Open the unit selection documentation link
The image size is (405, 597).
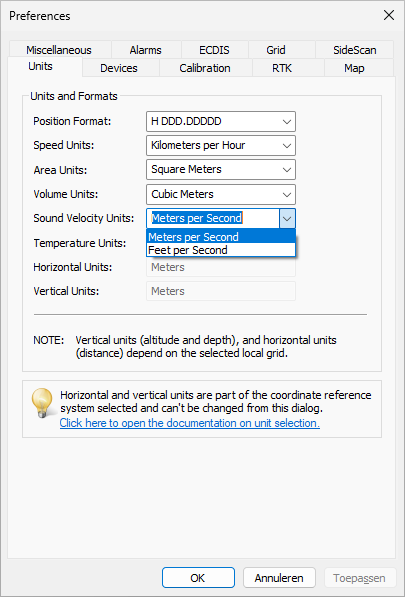[190, 423]
